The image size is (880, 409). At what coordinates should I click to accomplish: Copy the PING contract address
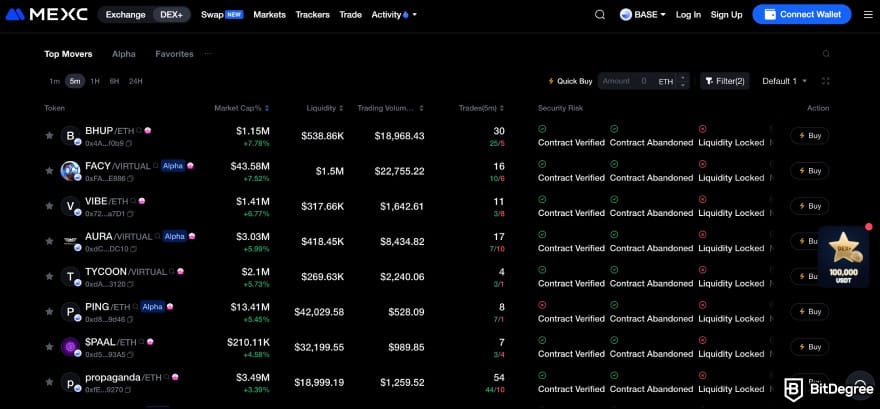click(x=130, y=319)
